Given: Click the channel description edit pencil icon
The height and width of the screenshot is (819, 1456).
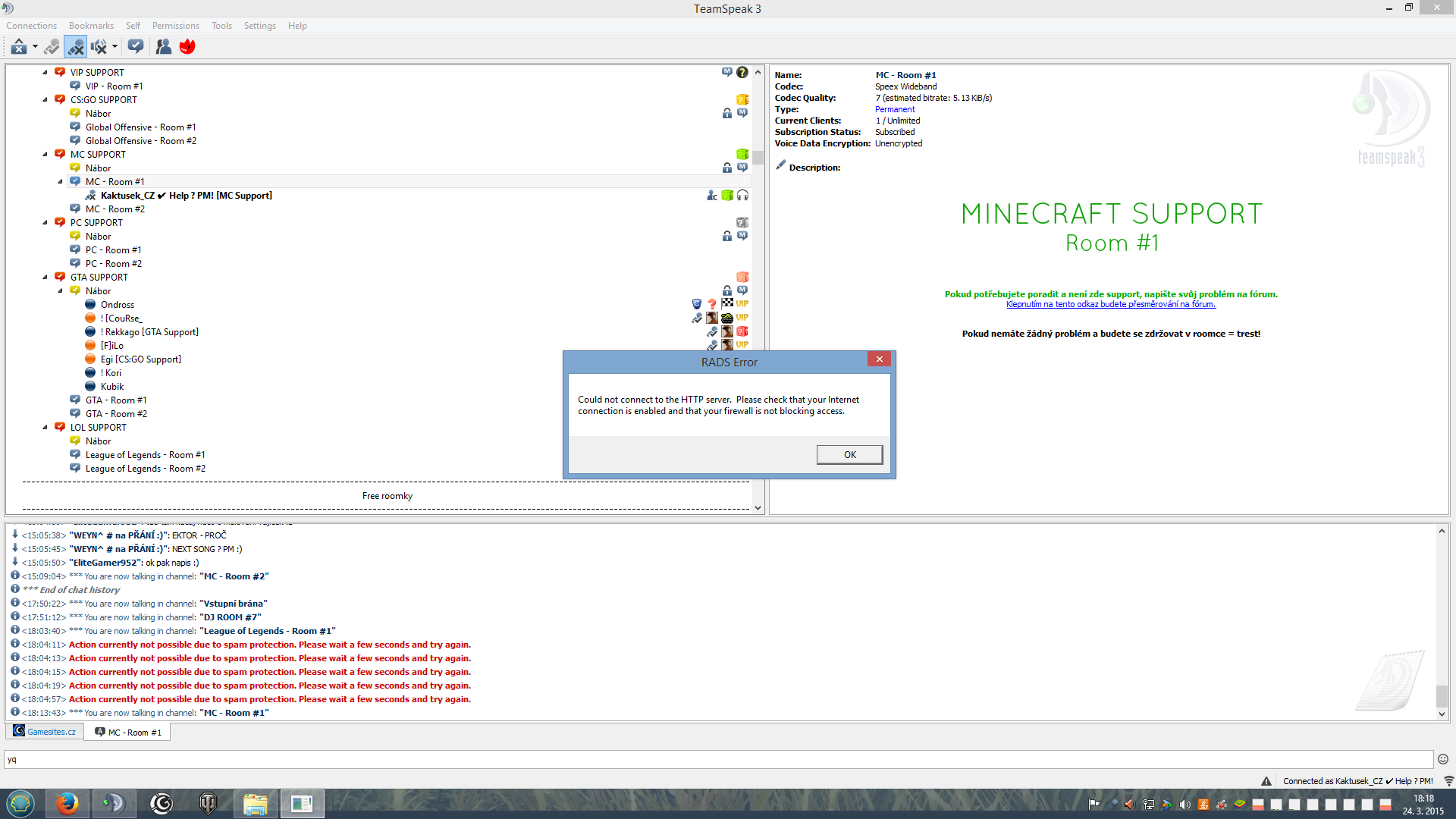Looking at the screenshot, I should coord(780,166).
